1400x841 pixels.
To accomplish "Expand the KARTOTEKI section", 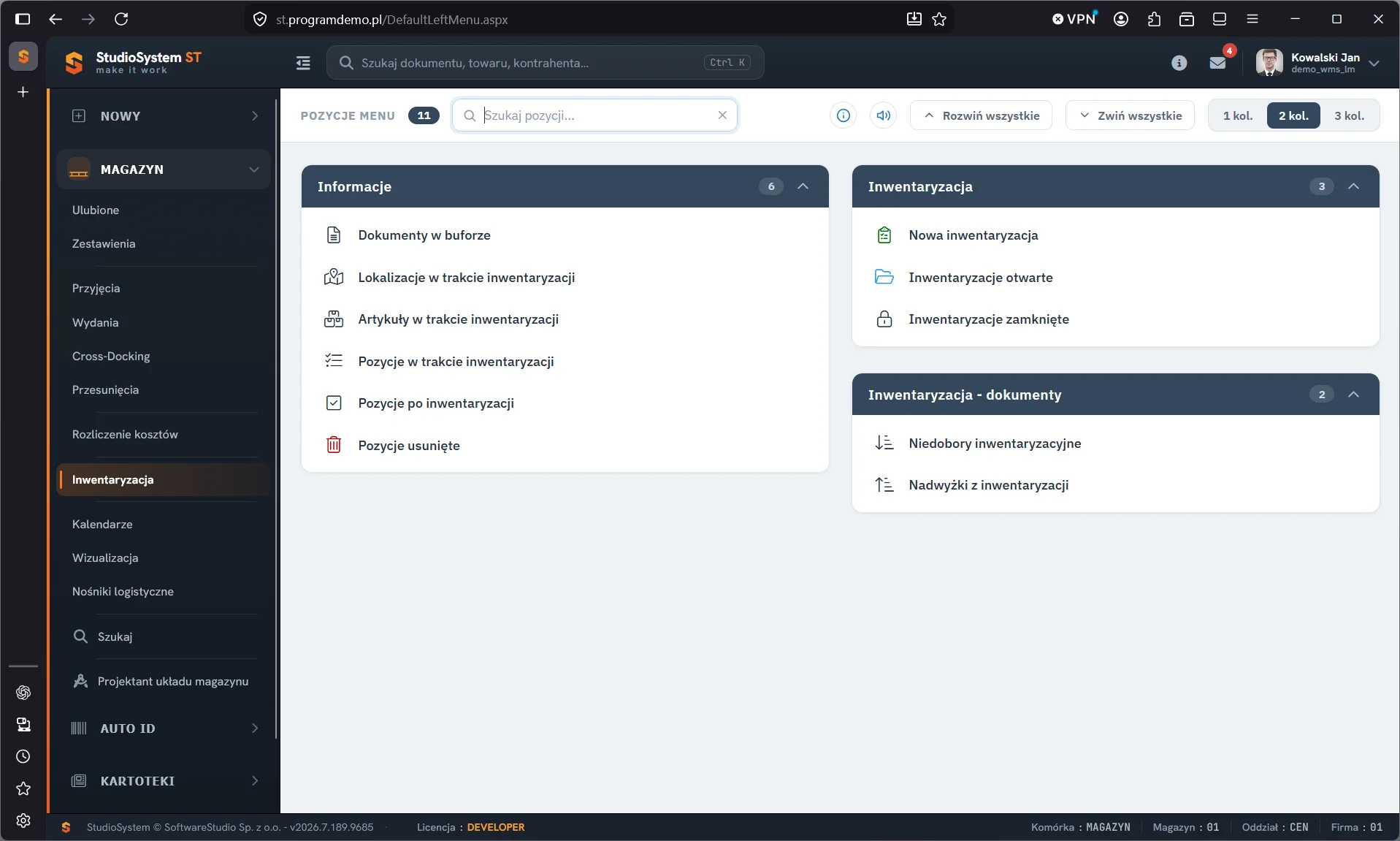I will pos(164,781).
